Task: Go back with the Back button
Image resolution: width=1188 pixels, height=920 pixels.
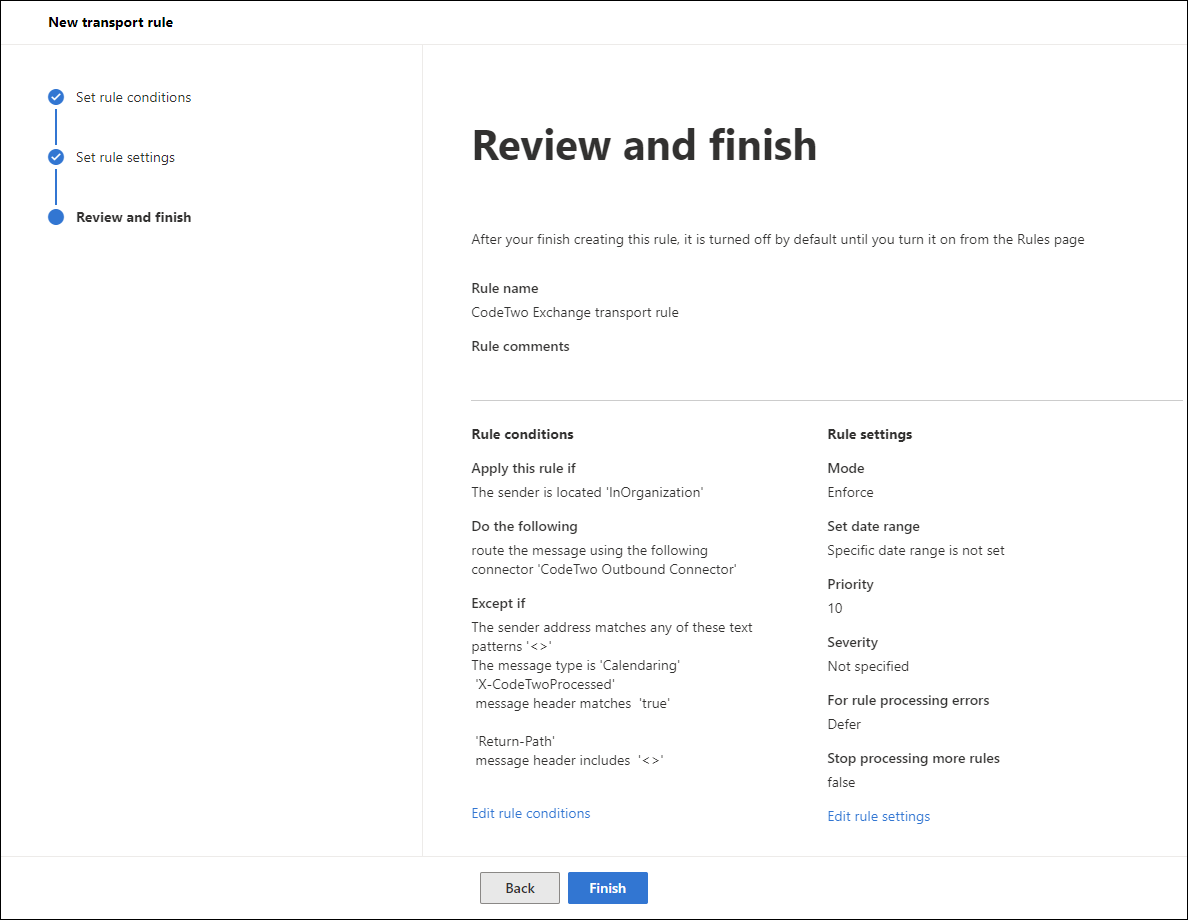Action: [520, 887]
